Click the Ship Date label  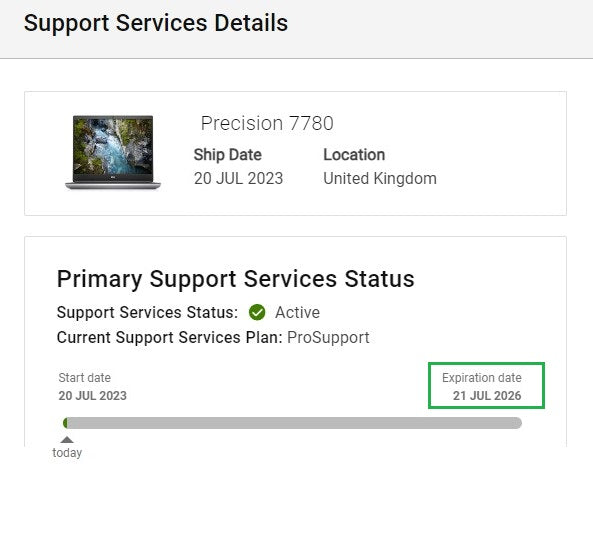[x=228, y=155]
